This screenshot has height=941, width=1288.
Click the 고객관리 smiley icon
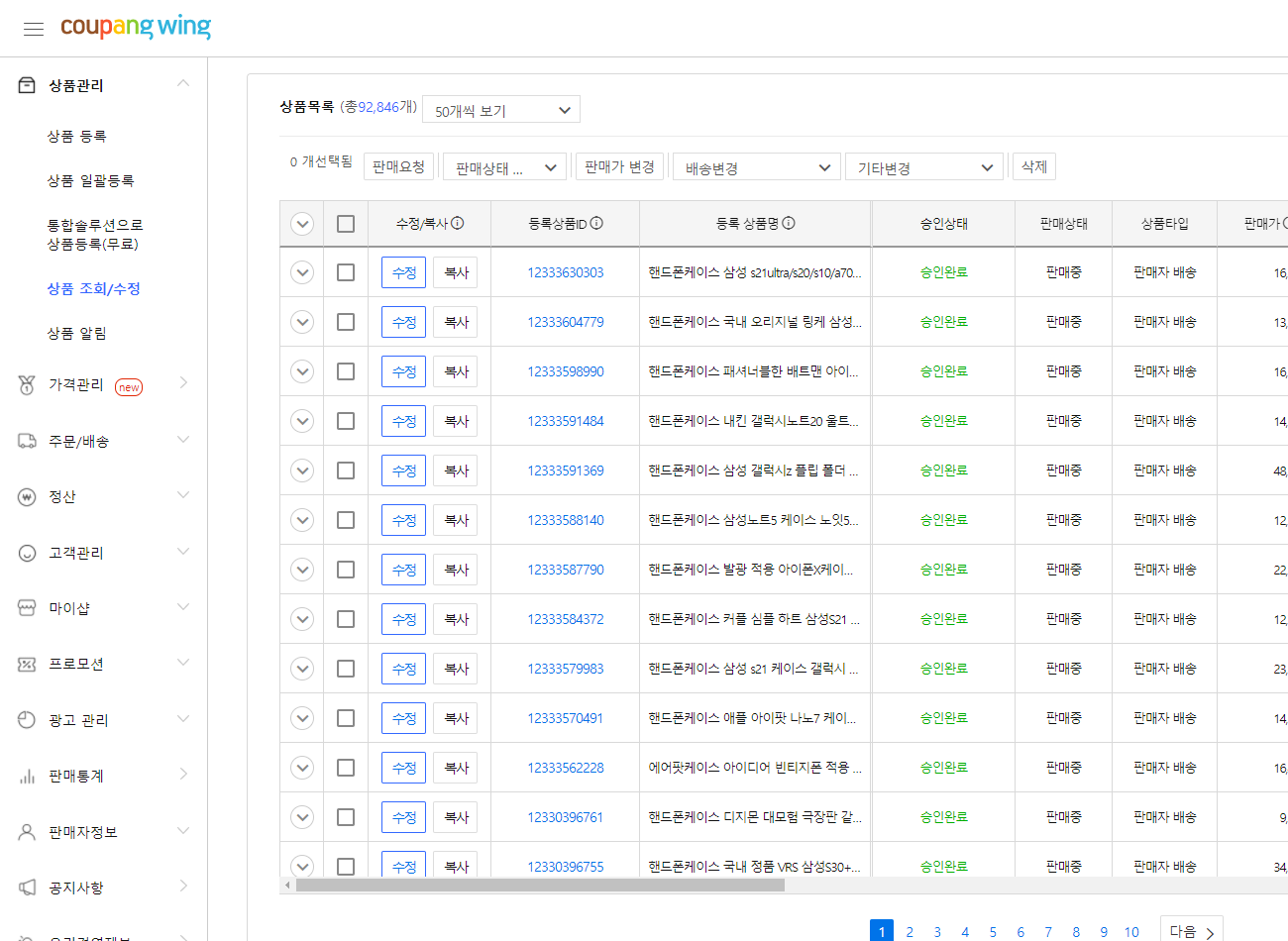pos(27,553)
